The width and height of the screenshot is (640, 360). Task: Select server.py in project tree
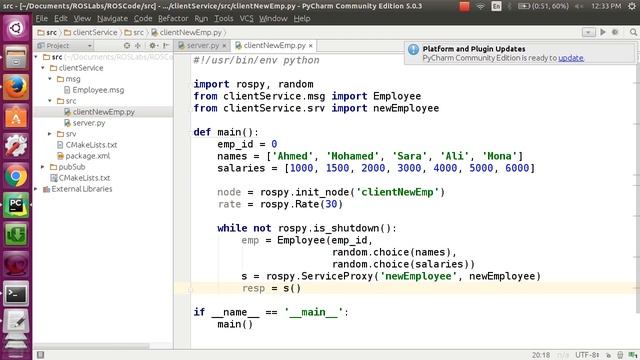(84, 123)
